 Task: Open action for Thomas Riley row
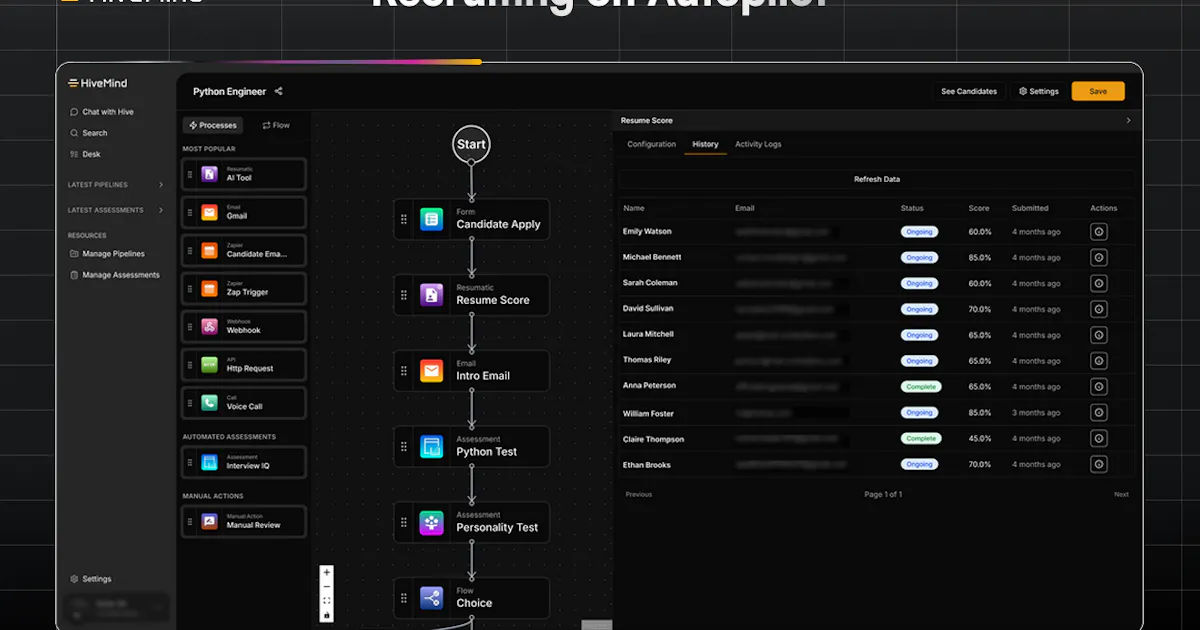[x=1099, y=361]
